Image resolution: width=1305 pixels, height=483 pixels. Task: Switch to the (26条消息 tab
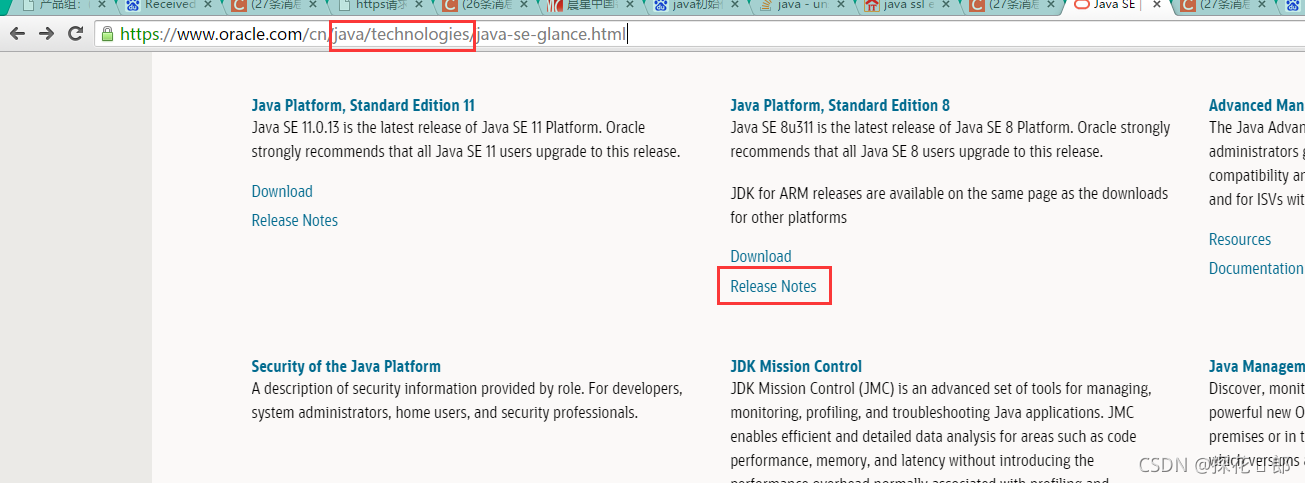(x=486, y=5)
